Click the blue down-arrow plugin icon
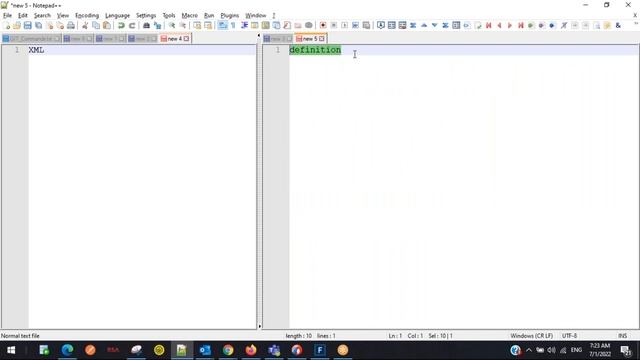 coord(434,25)
